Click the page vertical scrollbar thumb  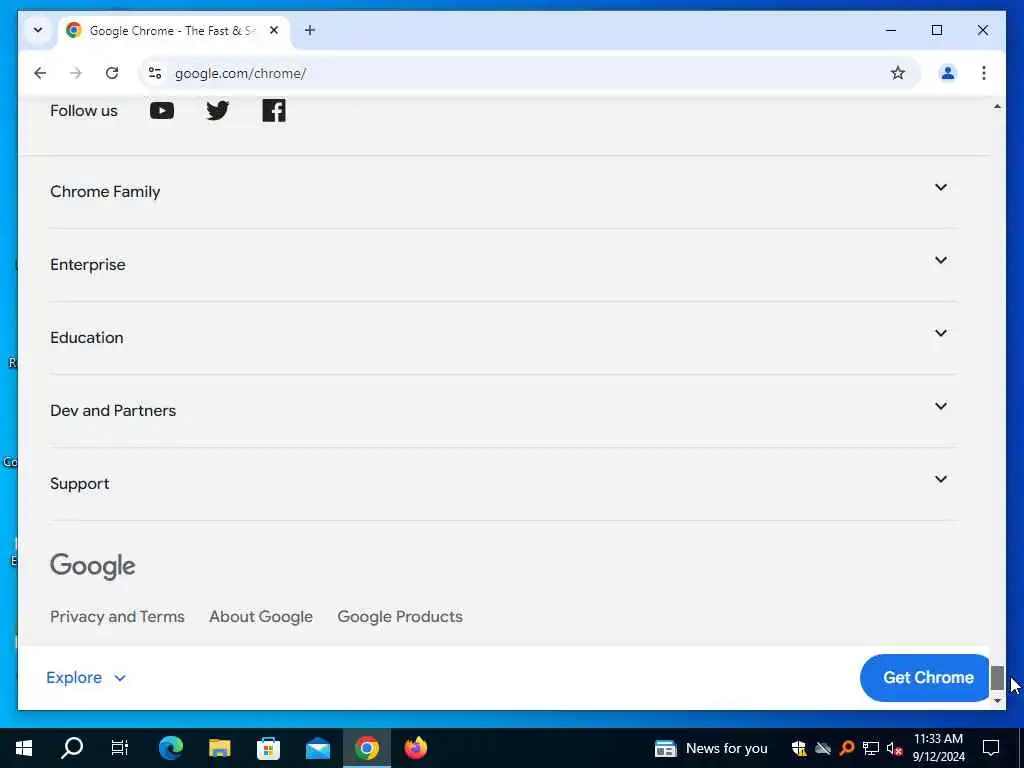tap(997, 678)
